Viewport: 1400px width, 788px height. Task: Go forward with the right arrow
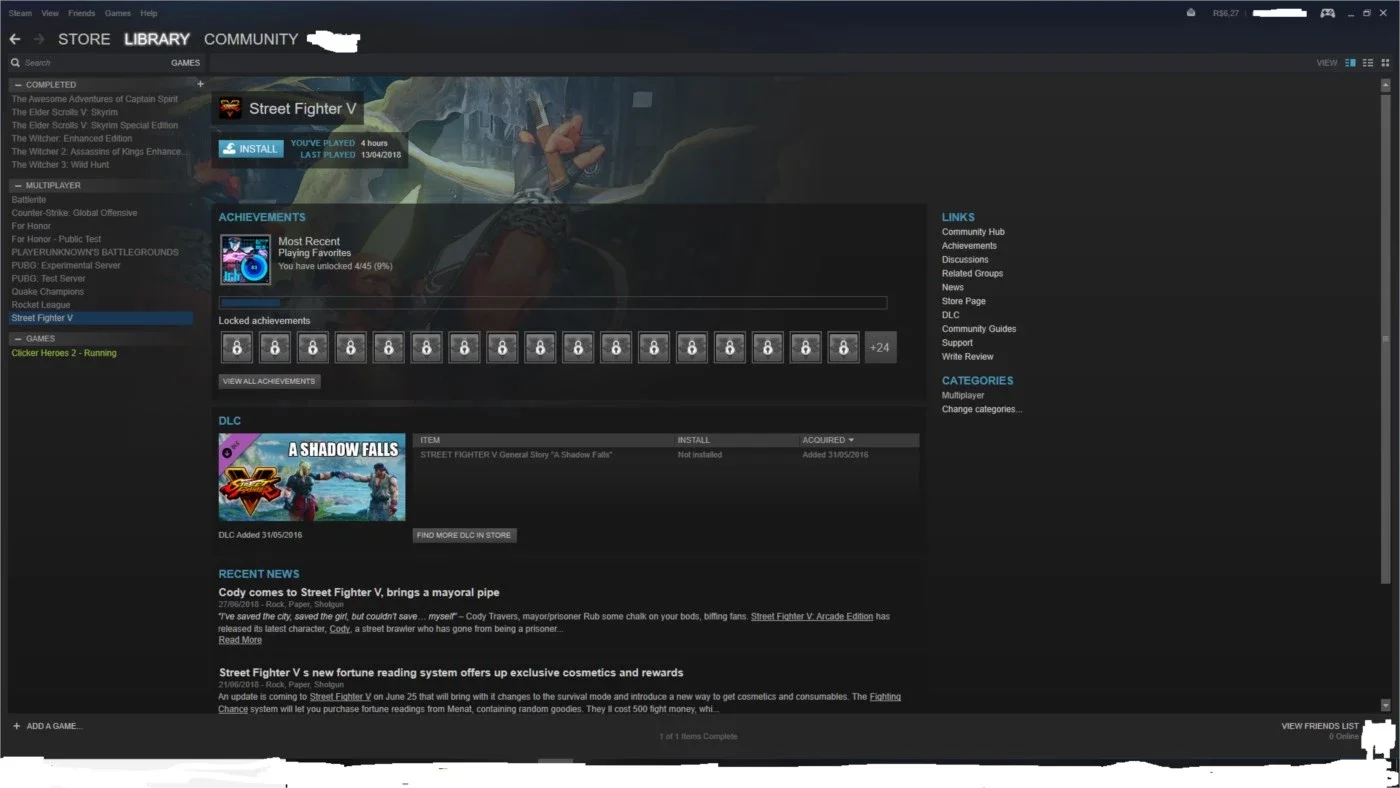pyautogui.click(x=39, y=39)
